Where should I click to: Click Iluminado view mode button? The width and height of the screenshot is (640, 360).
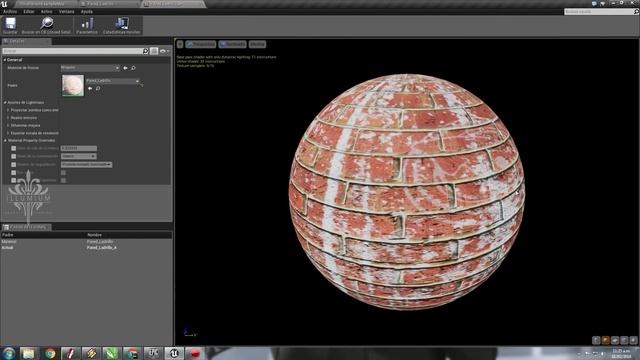[232, 44]
